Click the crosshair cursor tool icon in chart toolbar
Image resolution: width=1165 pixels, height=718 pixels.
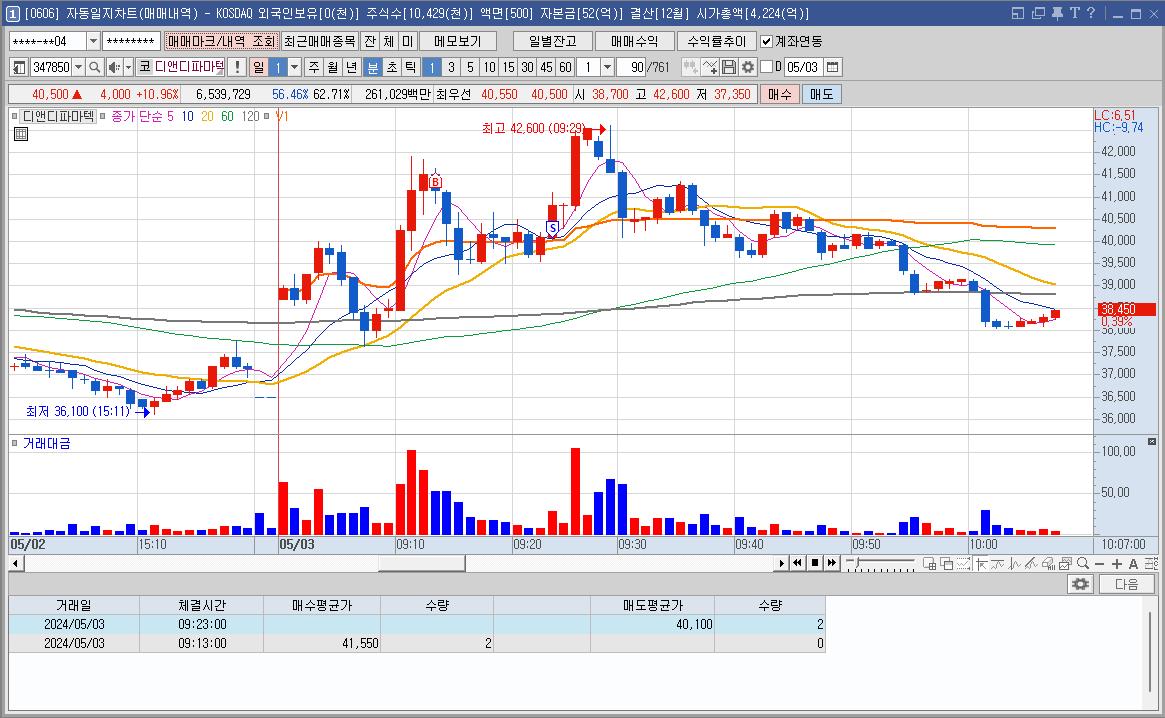pyautogui.click(x=981, y=563)
